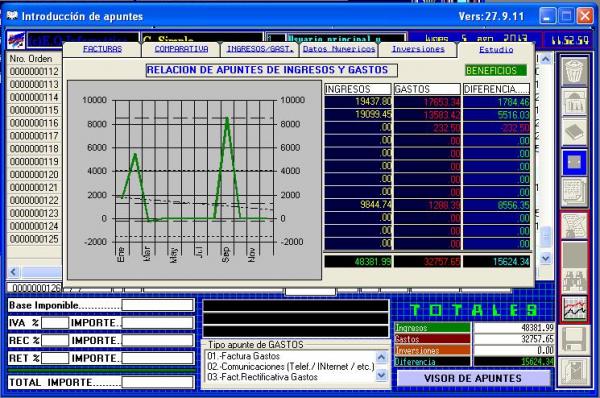The height and width of the screenshot is (398, 600).
Task: Select the INGRESOS/GAST. tab
Action: pos(260,49)
